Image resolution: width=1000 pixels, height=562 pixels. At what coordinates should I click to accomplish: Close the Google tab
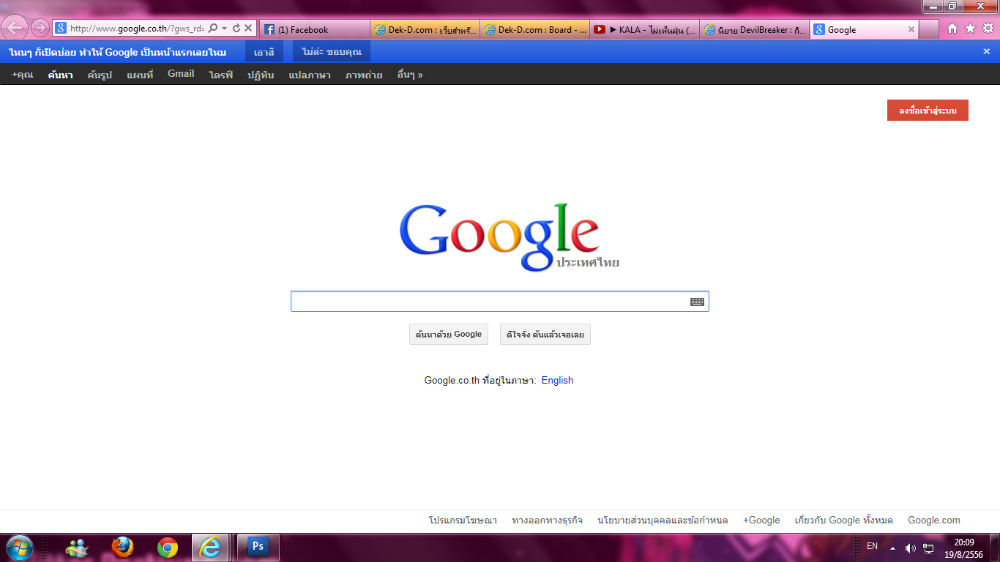click(x=911, y=29)
